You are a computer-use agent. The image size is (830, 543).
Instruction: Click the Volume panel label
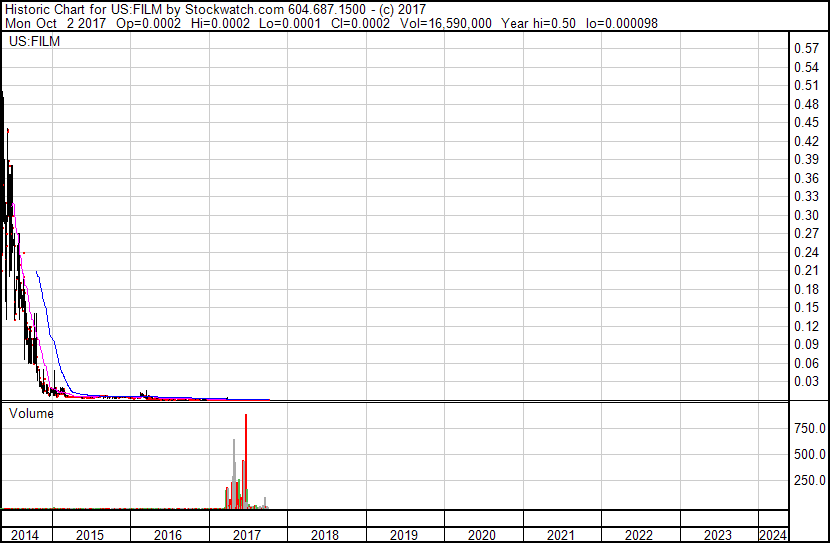31,413
